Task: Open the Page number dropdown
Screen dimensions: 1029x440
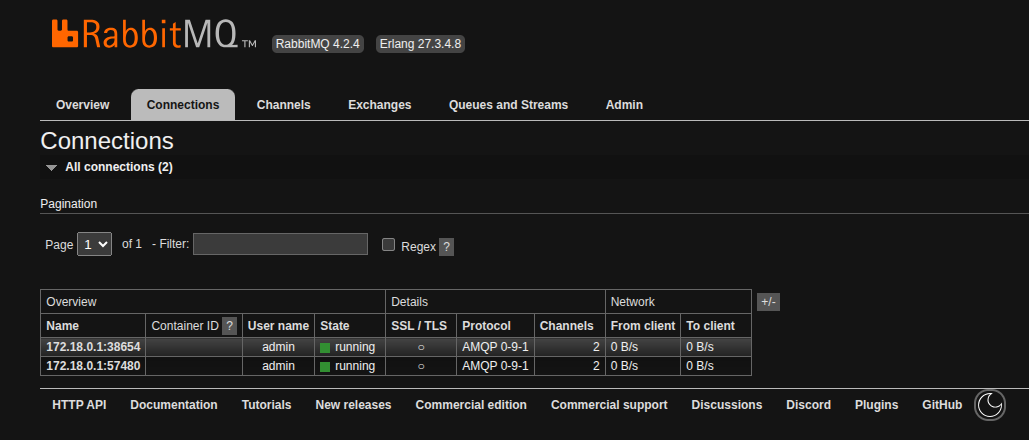Action: point(94,244)
